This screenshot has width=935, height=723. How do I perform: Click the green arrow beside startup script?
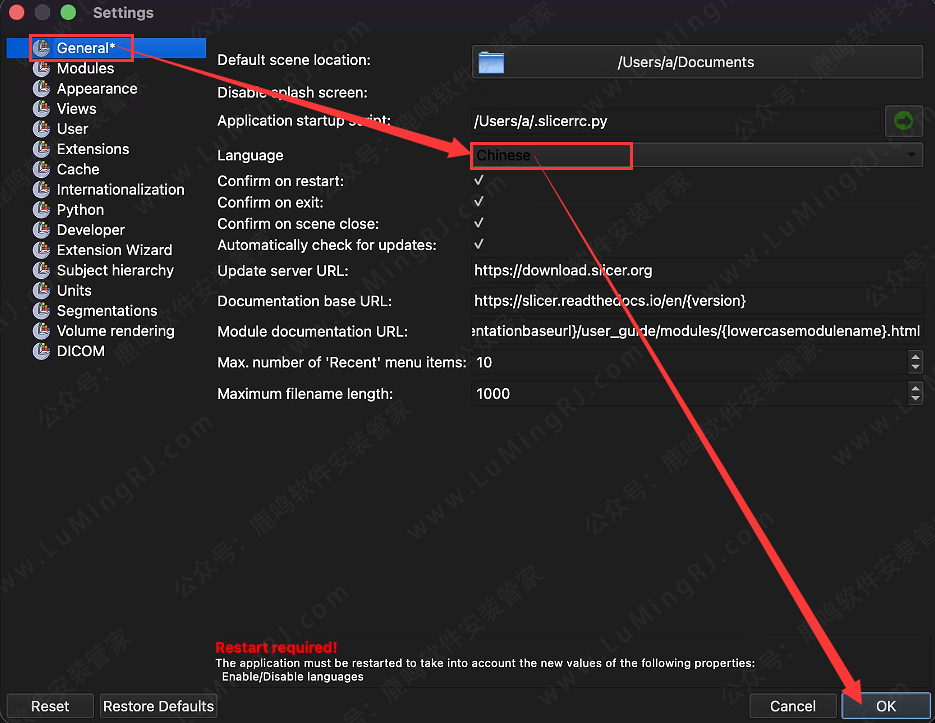tap(903, 121)
